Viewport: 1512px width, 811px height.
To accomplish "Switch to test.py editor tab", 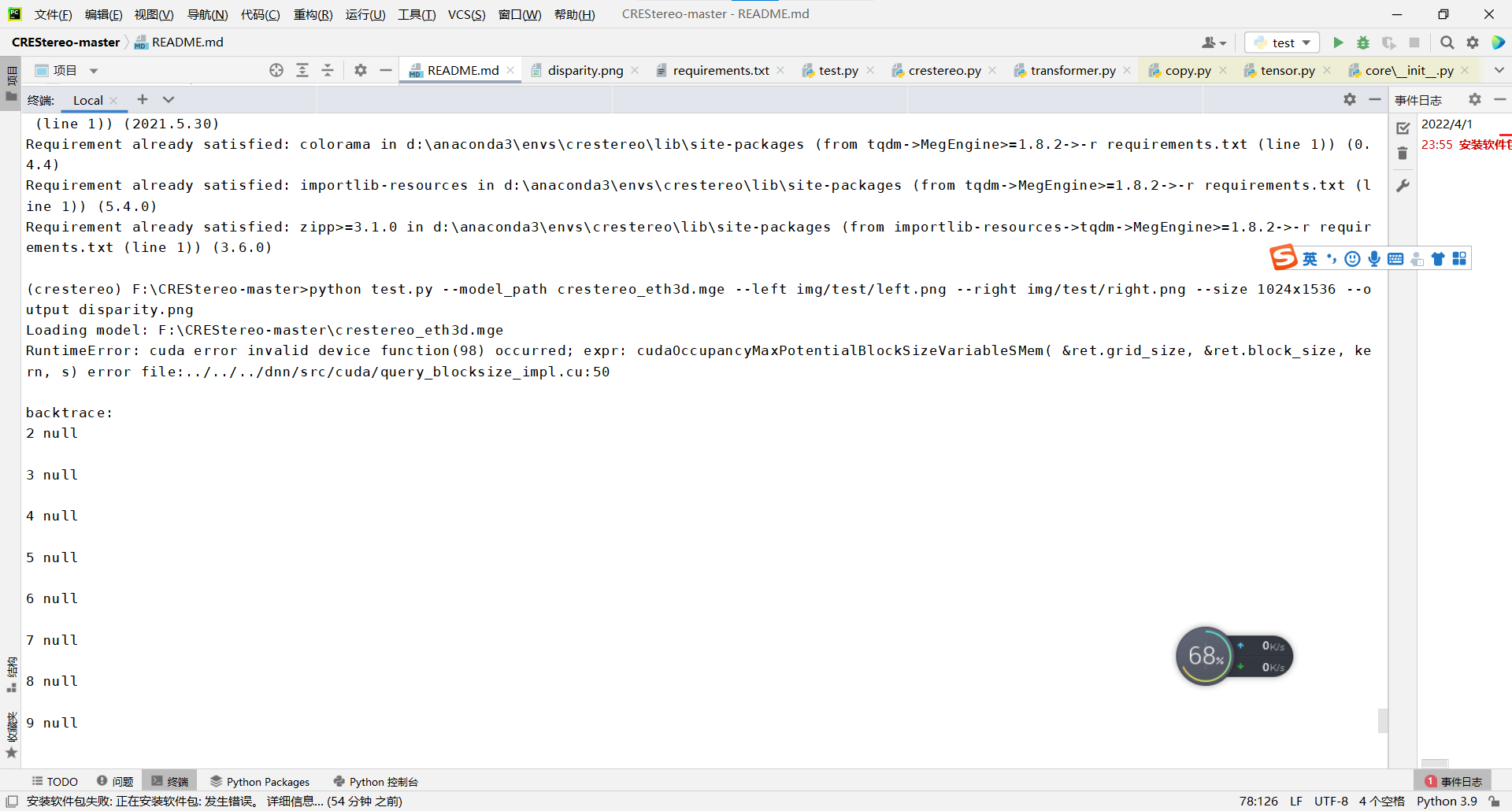I will [839, 70].
